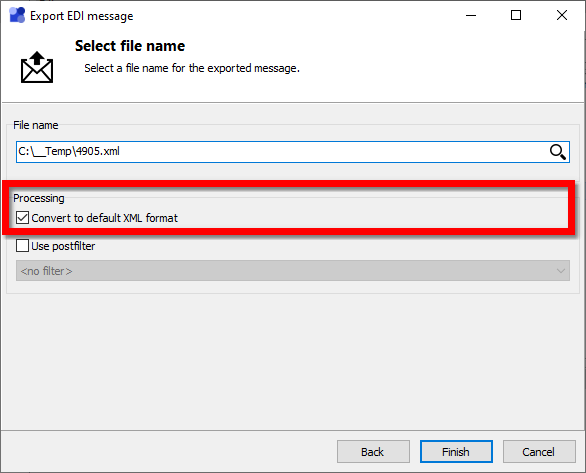Click the Finish button
The height and width of the screenshot is (473, 586).
(456, 452)
